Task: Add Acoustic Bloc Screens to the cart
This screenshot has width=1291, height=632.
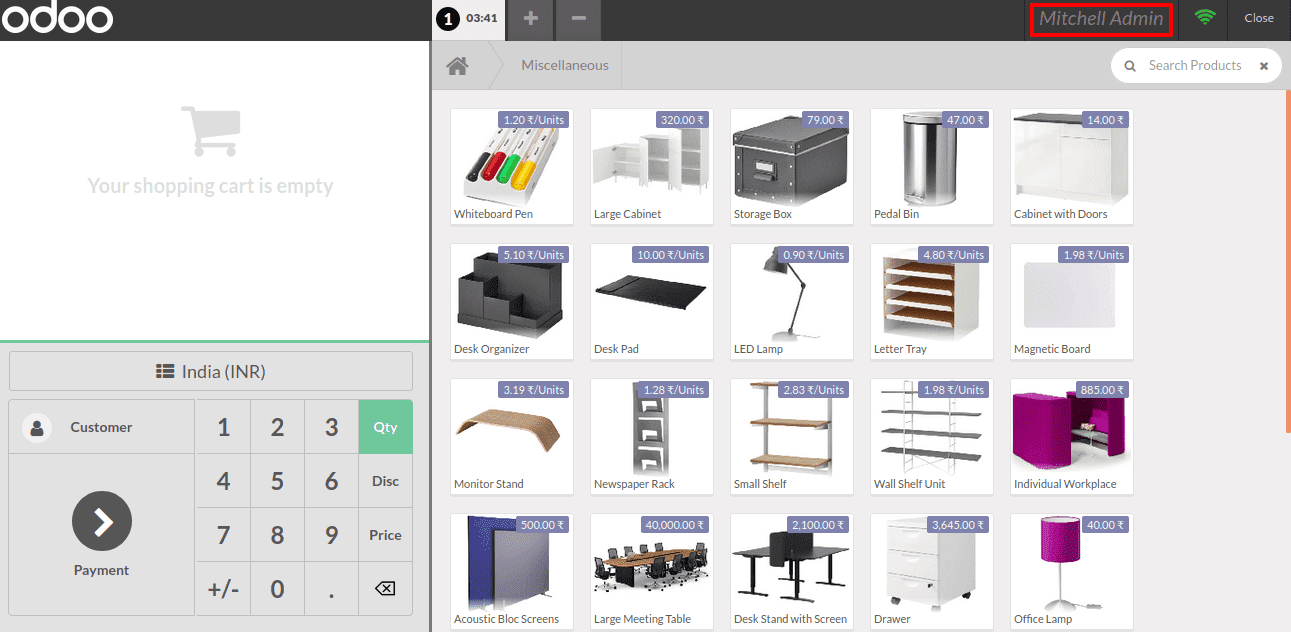Action: click(512, 571)
